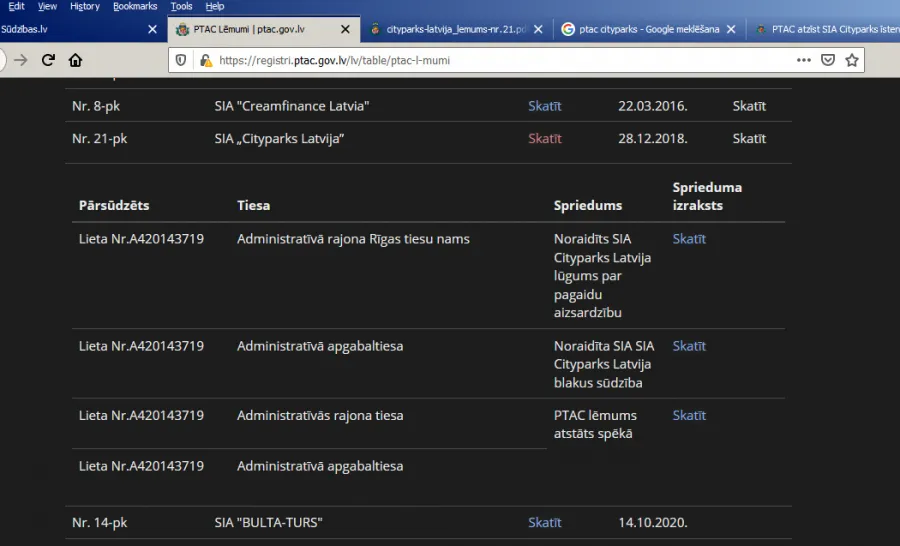
Task: Open Skatīt link for BULTA-TURS
Action: pyautogui.click(x=545, y=523)
